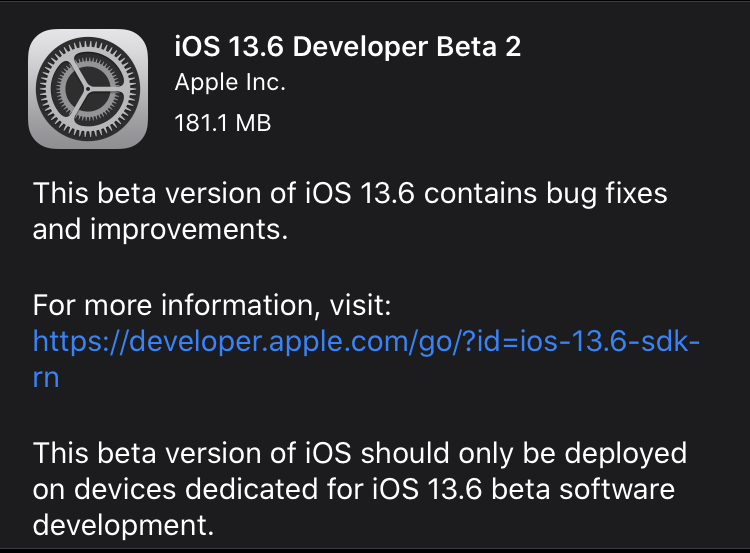The image size is (750, 553).
Task: Select the 'iOS 13.6 Developer Beta 2' title
Action: coord(348,47)
